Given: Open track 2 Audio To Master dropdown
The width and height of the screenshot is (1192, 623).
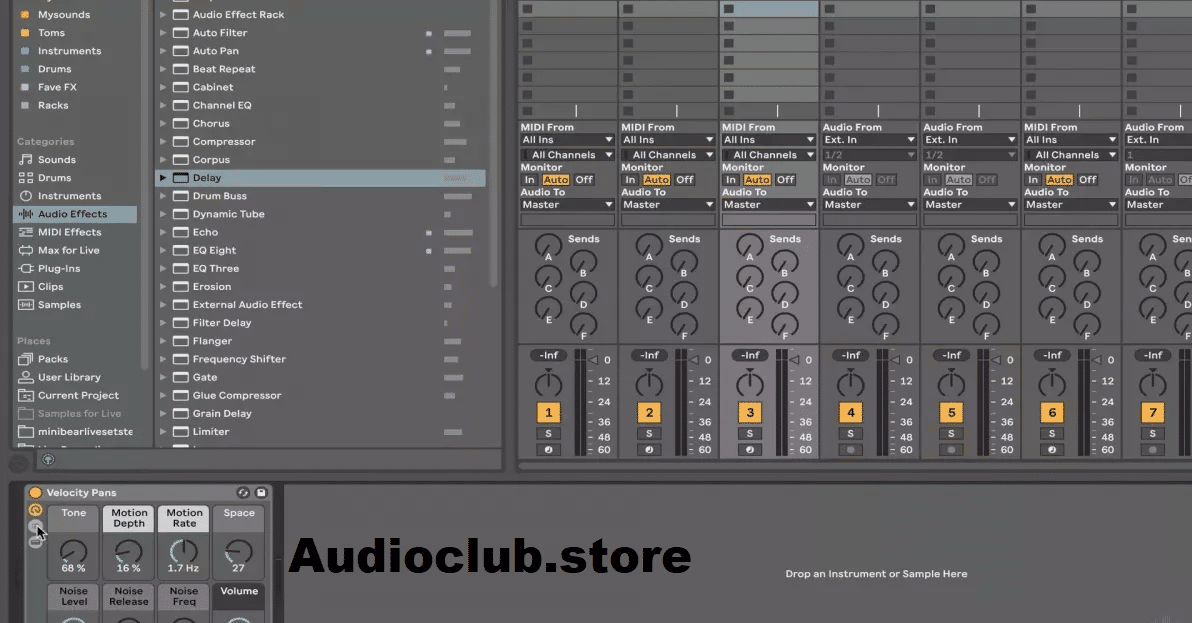Looking at the screenshot, I should (x=667, y=204).
